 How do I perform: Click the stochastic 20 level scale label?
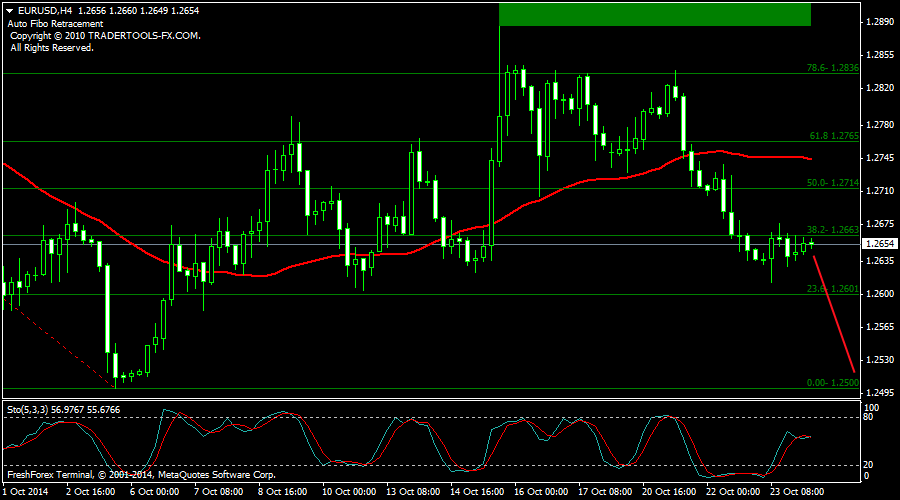tap(868, 465)
